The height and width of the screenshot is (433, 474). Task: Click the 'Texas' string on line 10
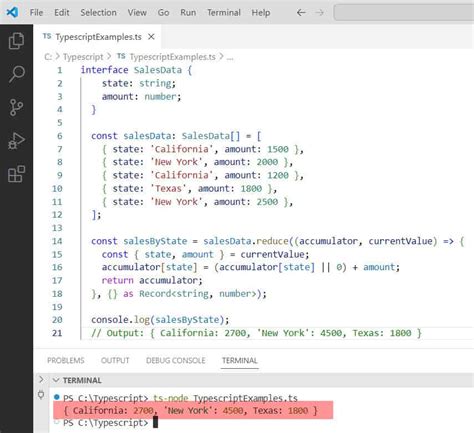pyautogui.click(x=168, y=189)
